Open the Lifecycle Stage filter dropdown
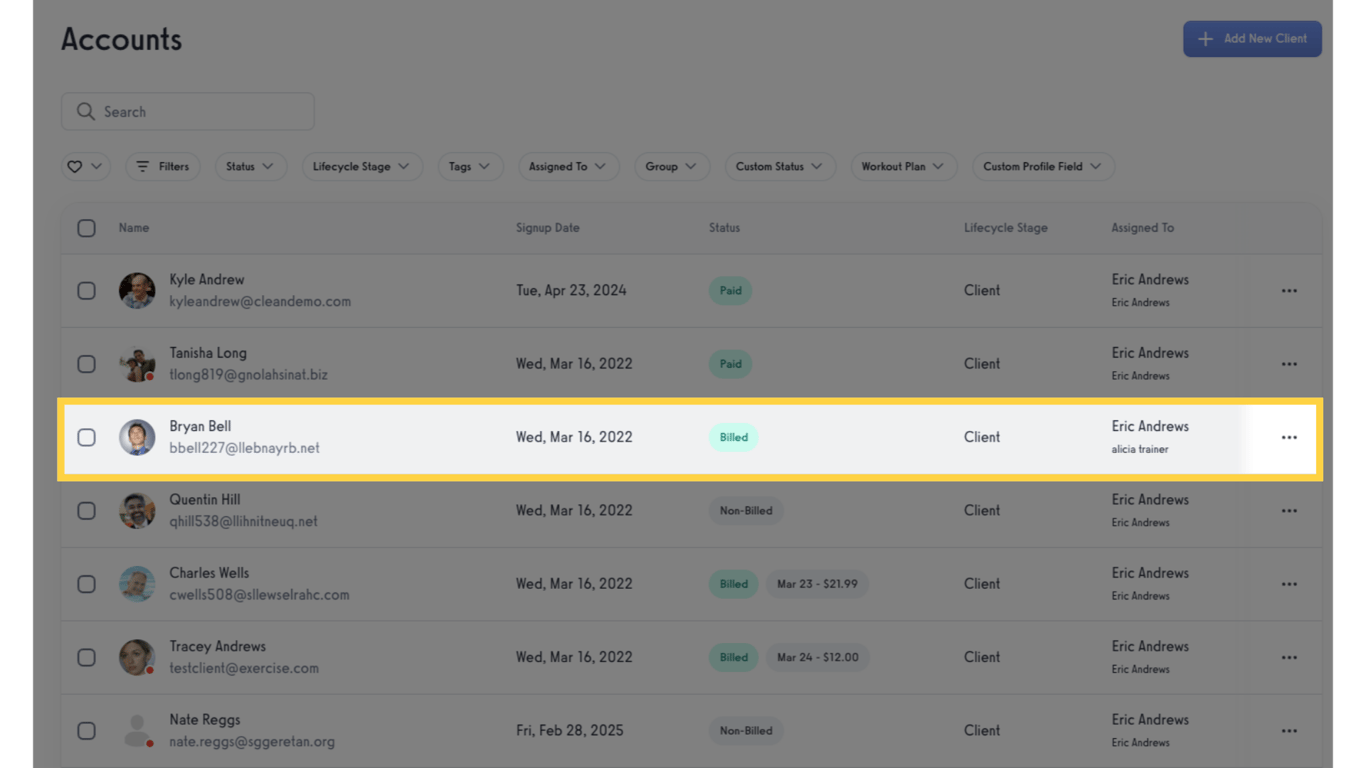The image size is (1366, 768). click(361, 167)
